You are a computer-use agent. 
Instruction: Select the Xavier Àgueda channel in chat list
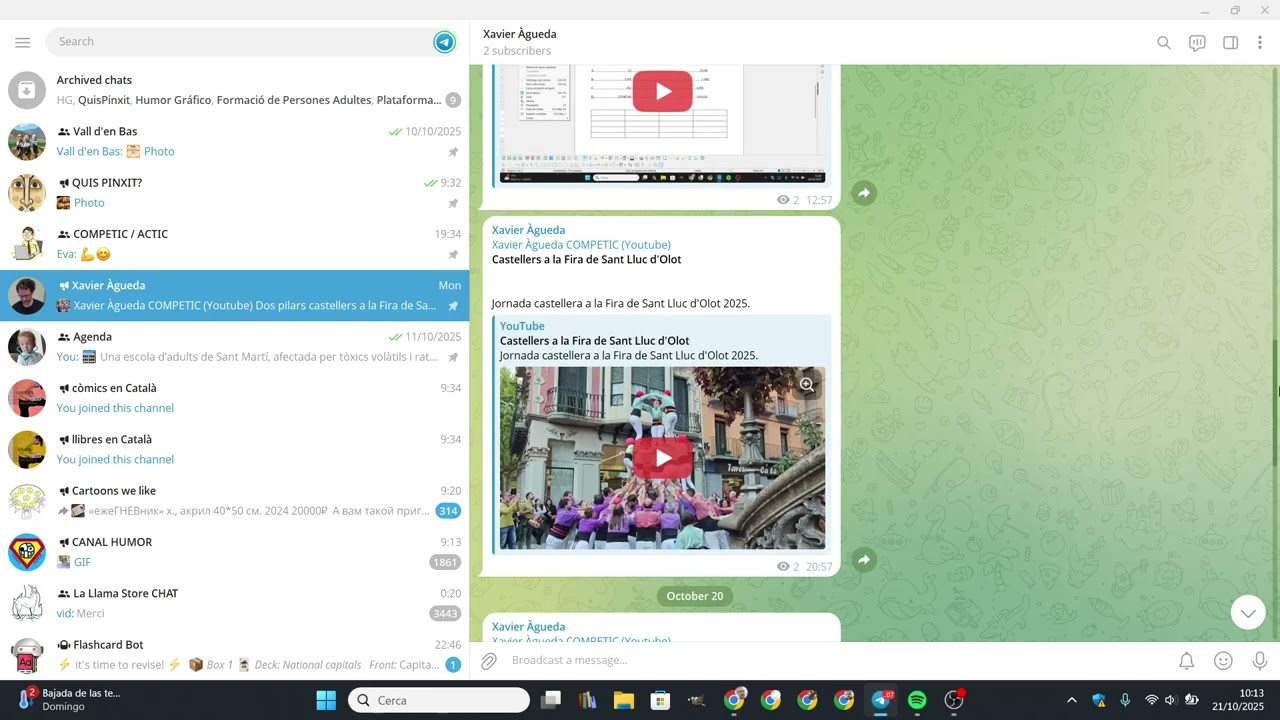click(234, 296)
